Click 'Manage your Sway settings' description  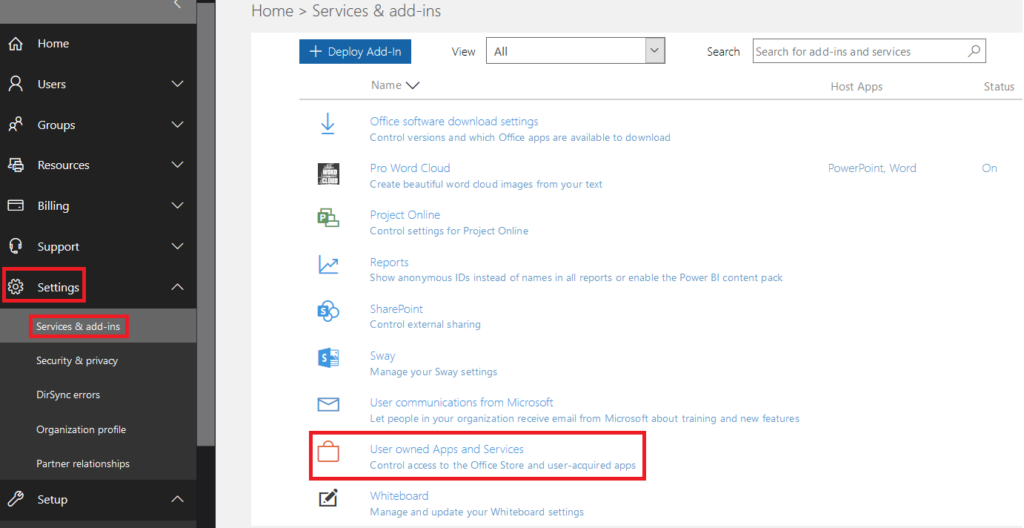[x=433, y=372]
